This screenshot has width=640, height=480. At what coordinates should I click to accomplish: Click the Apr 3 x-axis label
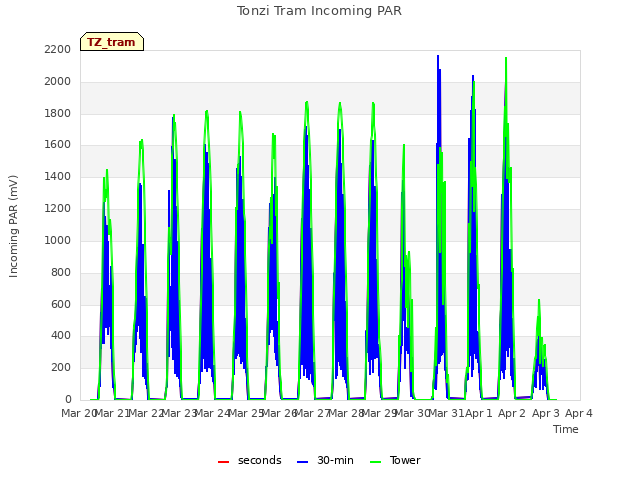coord(545,413)
